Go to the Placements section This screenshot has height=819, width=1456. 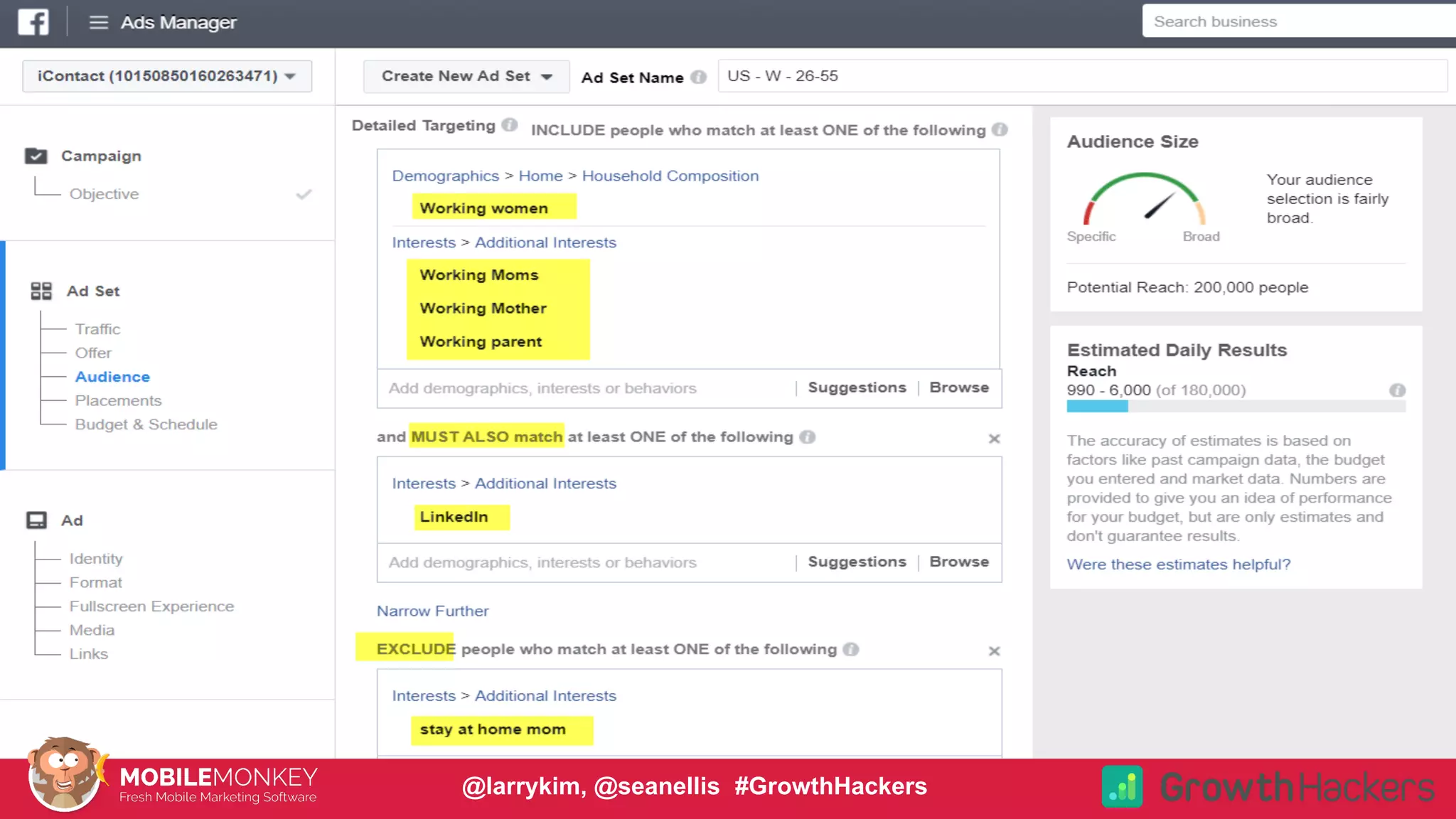(118, 400)
